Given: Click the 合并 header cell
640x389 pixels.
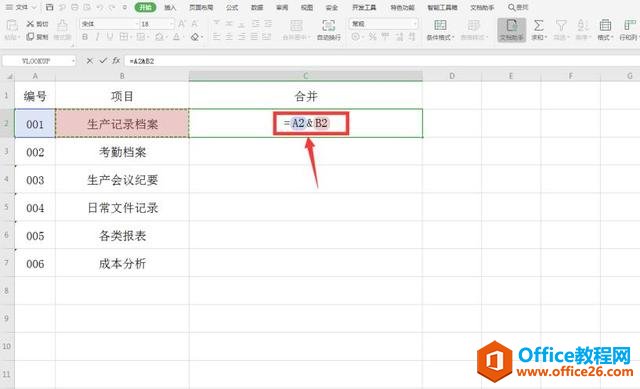Looking at the screenshot, I should [306, 96].
